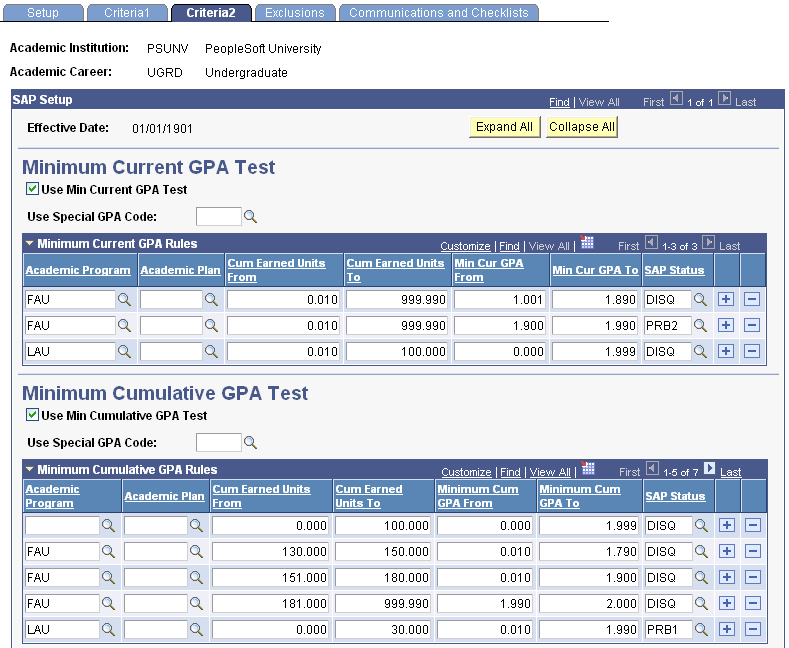Show next row in SAP Setup header
The image size is (789, 648).
click(724, 99)
